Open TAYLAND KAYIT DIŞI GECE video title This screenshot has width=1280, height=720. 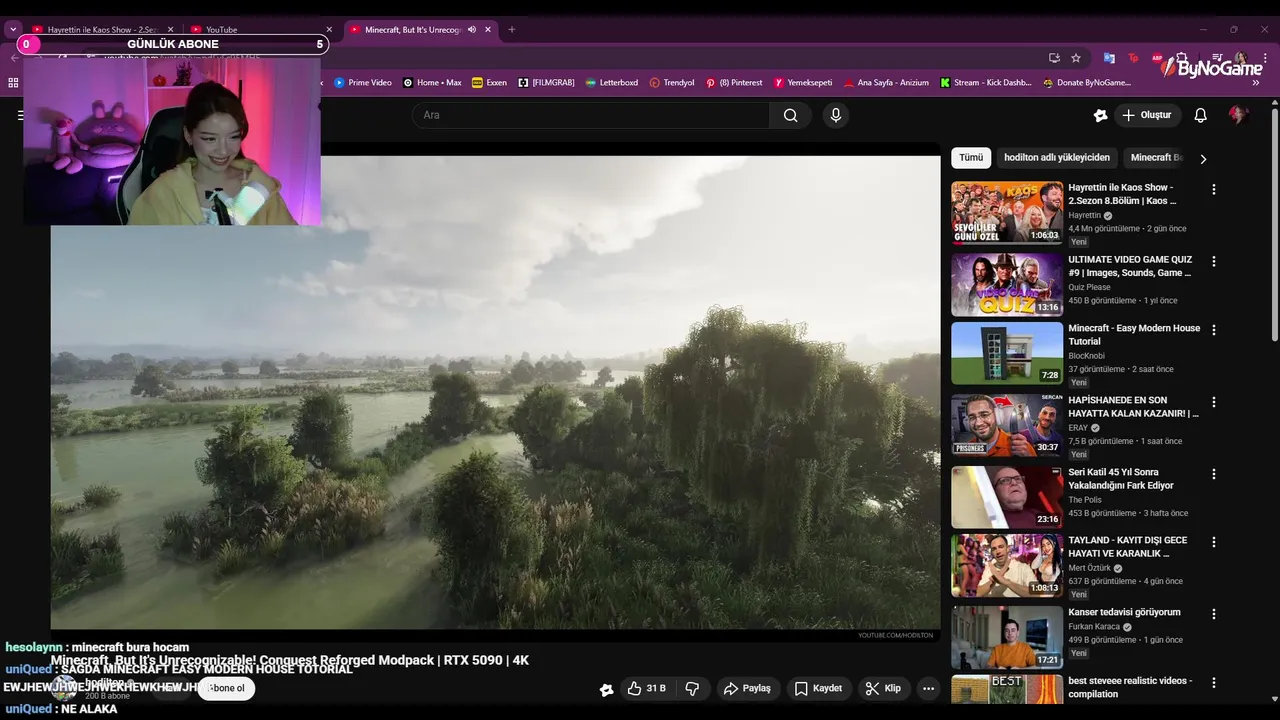(x=1128, y=547)
